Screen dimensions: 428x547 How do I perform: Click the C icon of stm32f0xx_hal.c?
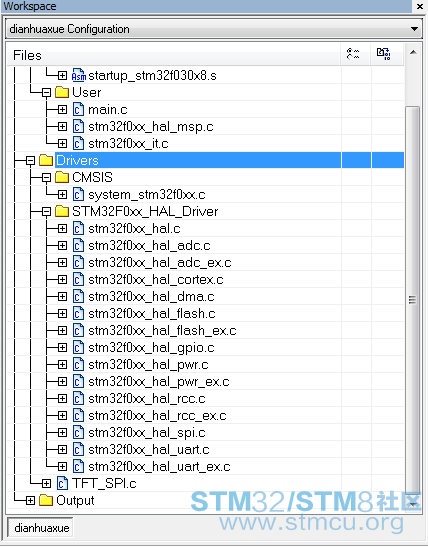(x=78, y=228)
